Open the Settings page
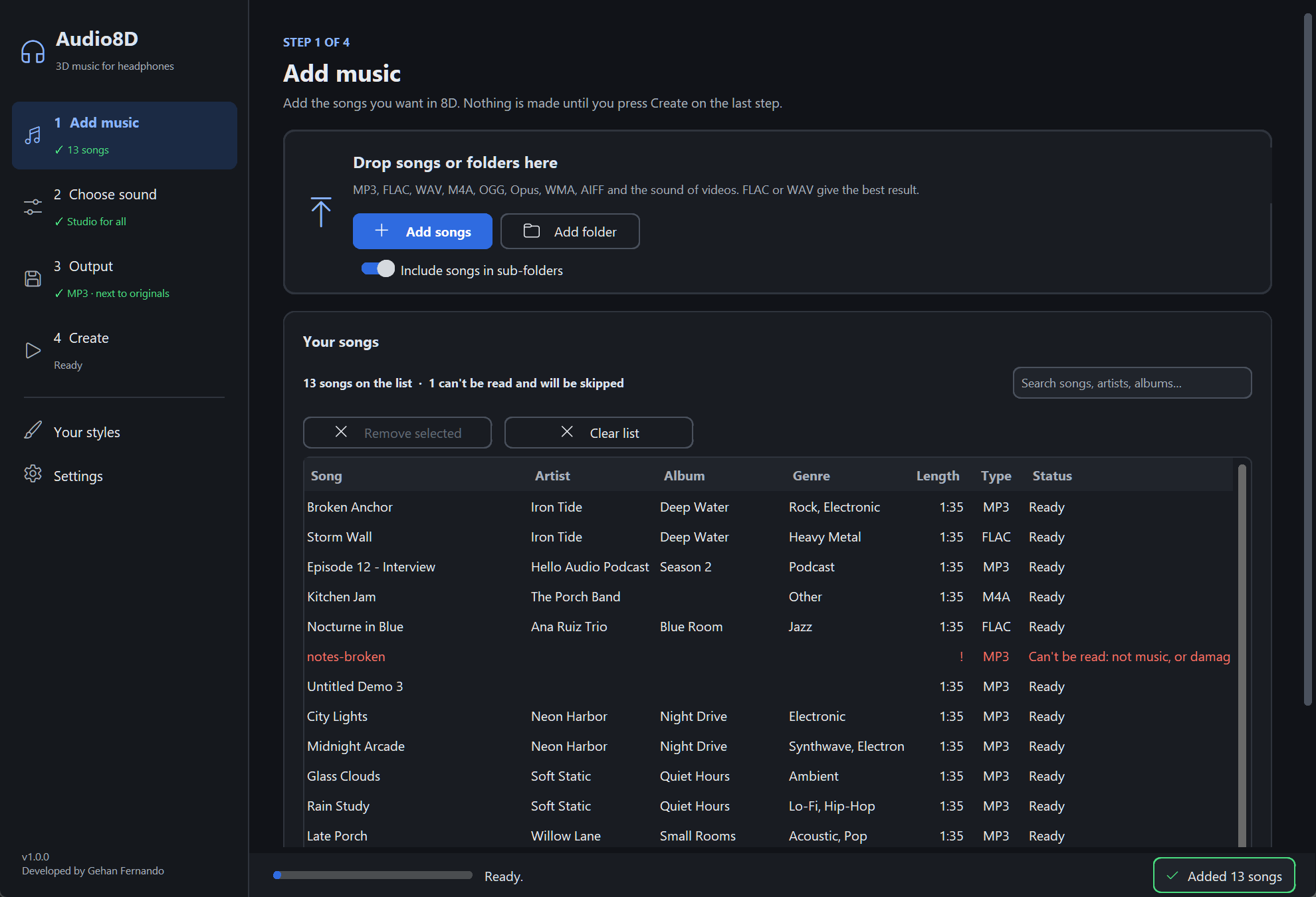The height and width of the screenshot is (897, 1316). (124, 476)
